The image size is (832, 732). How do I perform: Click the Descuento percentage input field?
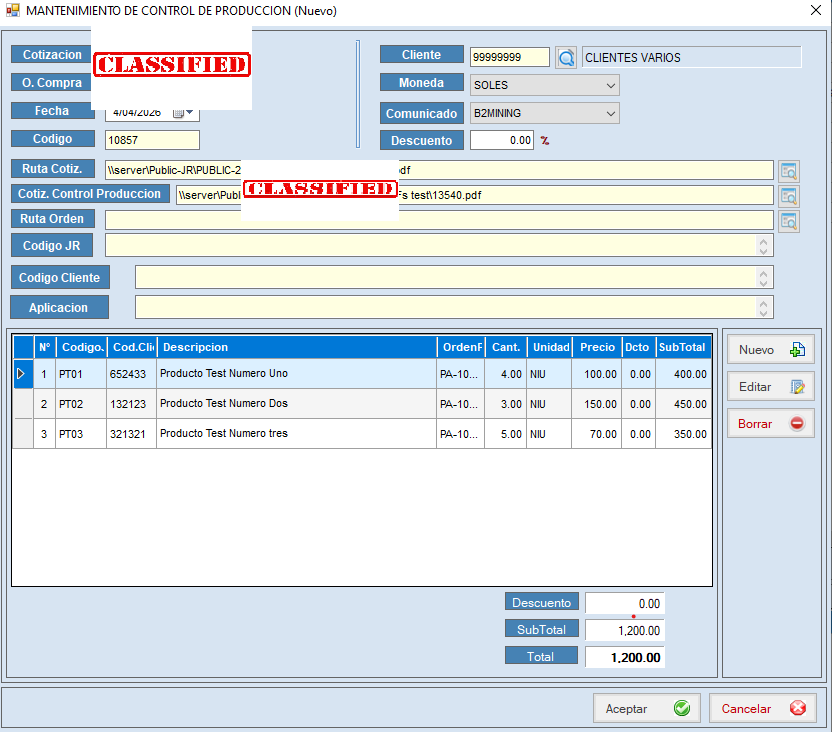(501, 141)
